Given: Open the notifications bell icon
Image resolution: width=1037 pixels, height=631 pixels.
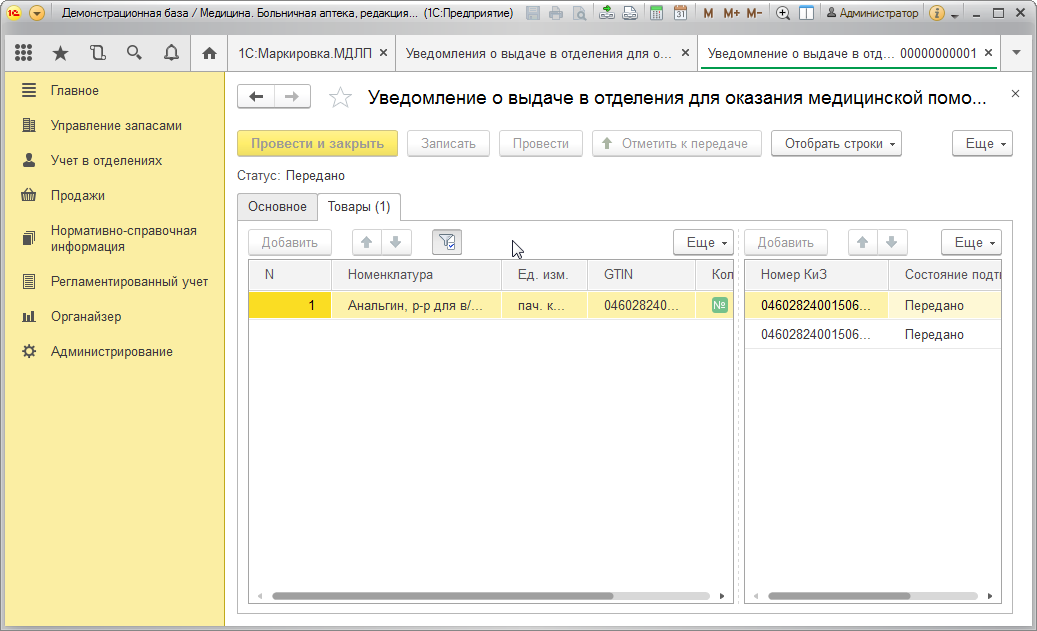Looking at the screenshot, I should click(171, 53).
